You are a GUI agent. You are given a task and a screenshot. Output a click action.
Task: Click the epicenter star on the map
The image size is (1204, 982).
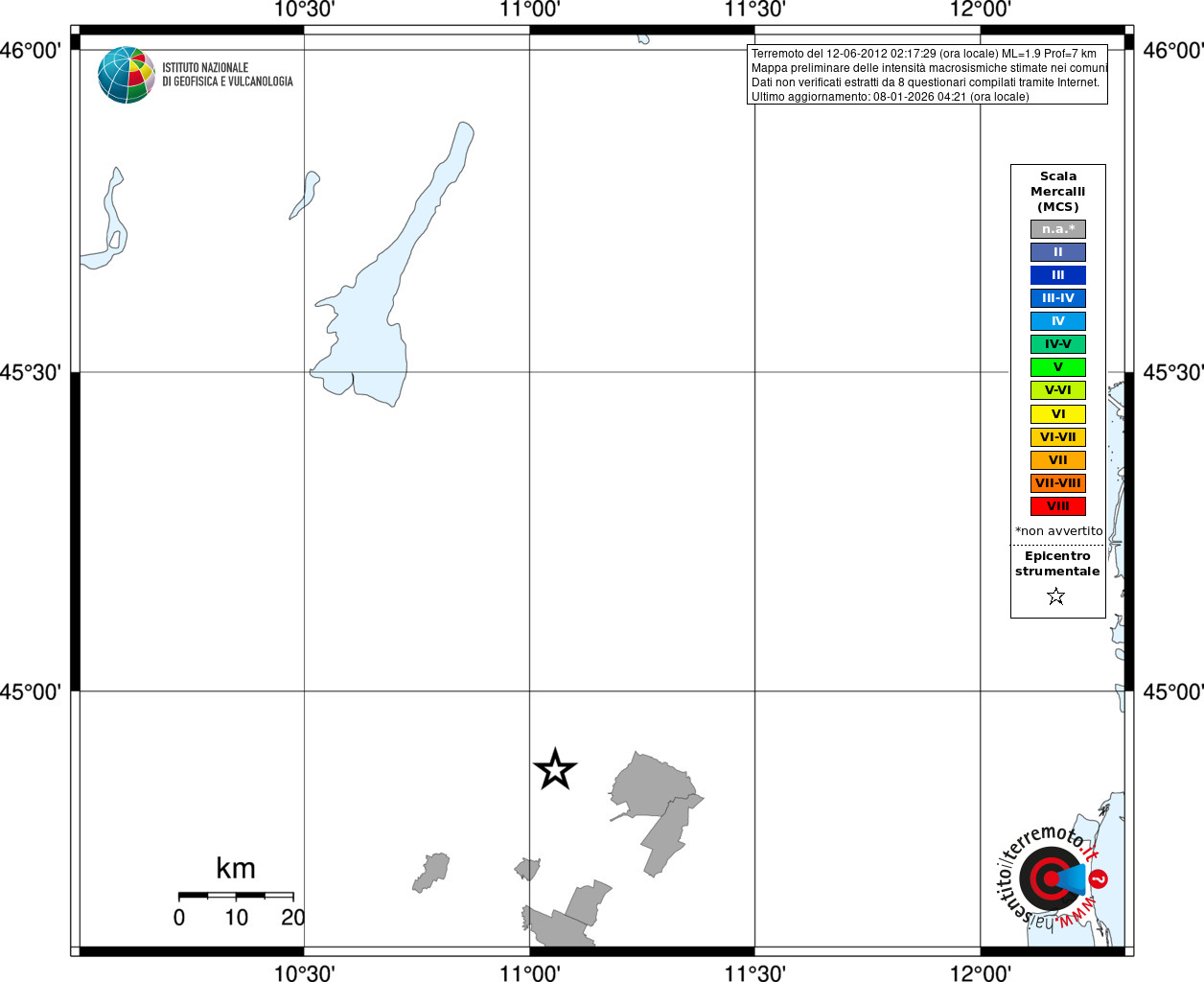pyautogui.click(x=555, y=769)
